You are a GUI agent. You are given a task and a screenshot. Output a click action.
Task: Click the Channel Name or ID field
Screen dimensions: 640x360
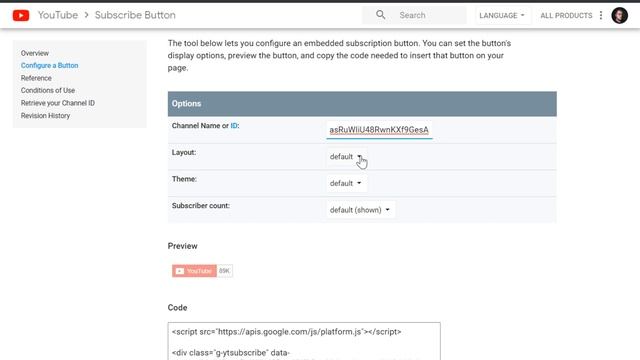(x=379, y=130)
